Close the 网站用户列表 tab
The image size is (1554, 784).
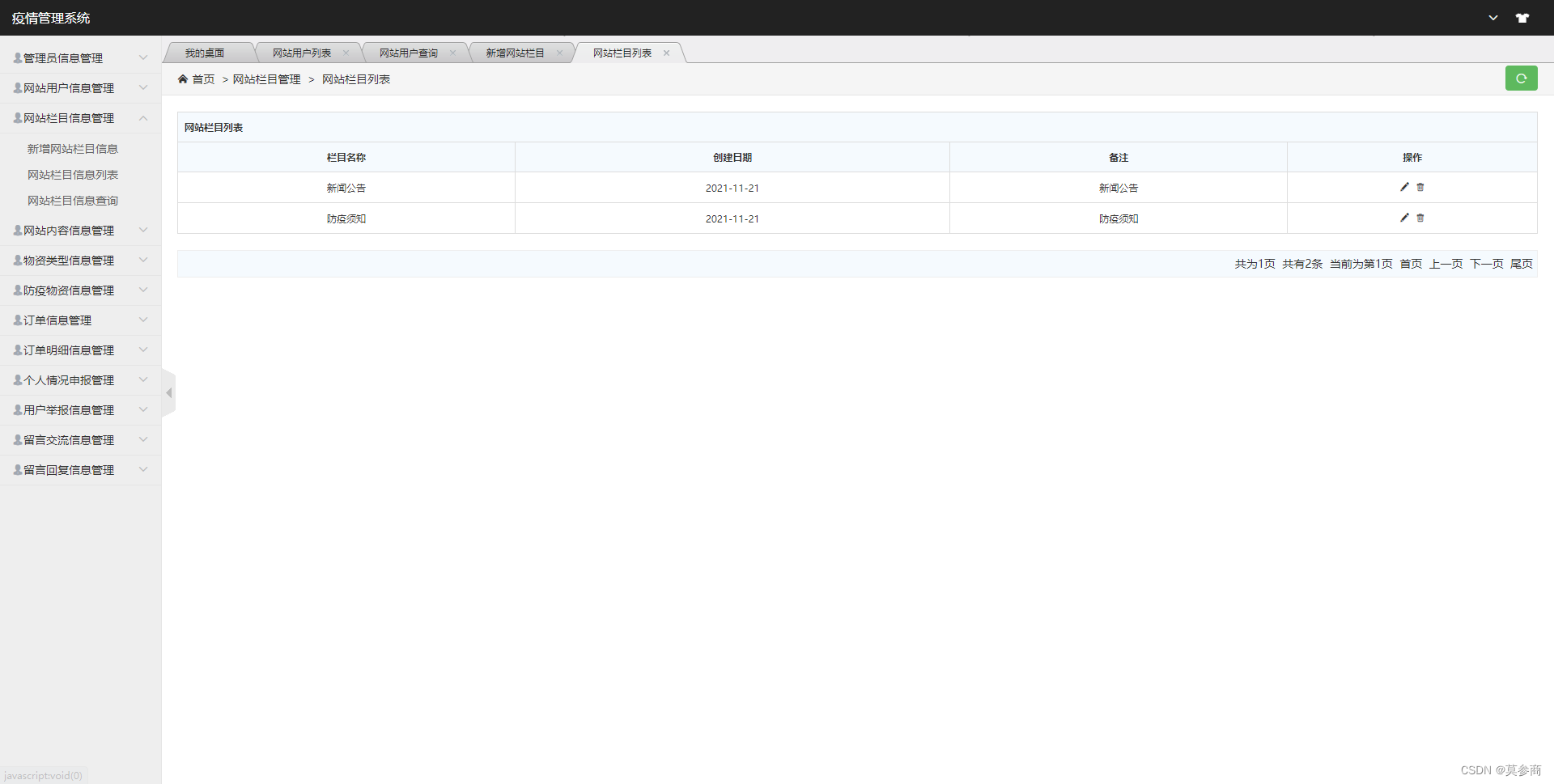tap(346, 53)
